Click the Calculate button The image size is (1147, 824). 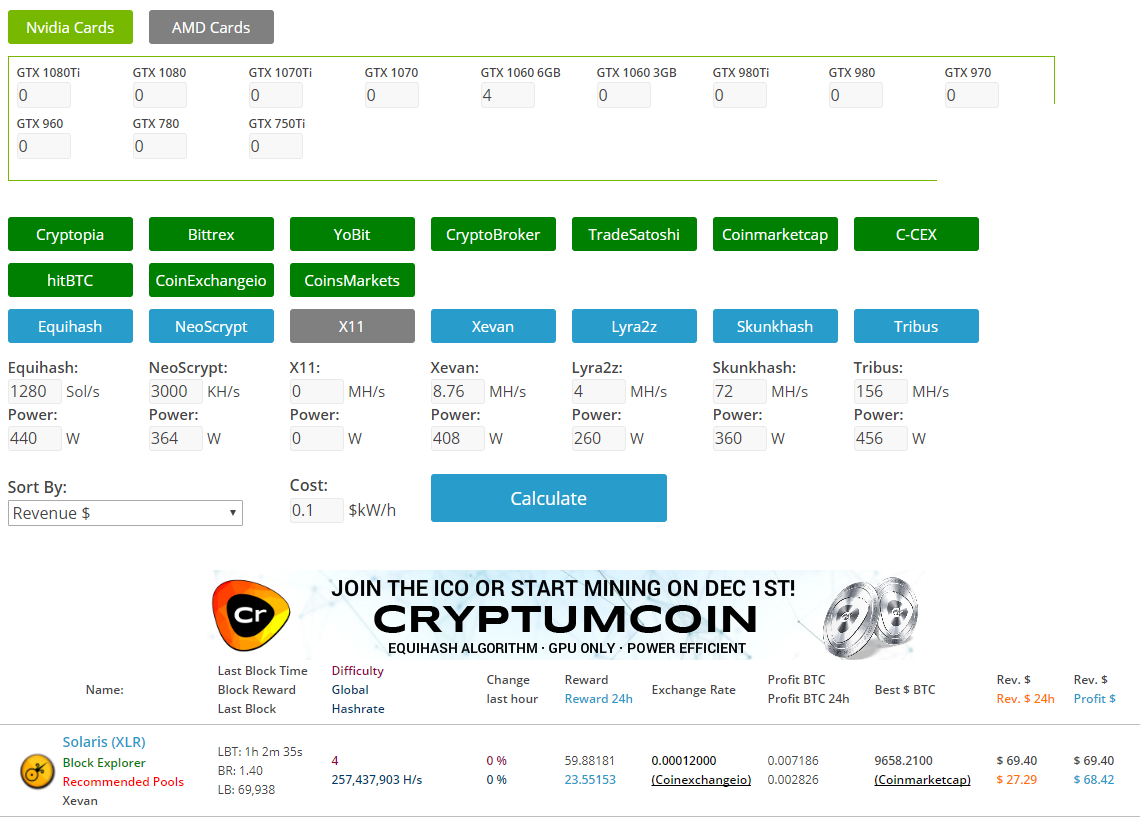(x=549, y=498)
